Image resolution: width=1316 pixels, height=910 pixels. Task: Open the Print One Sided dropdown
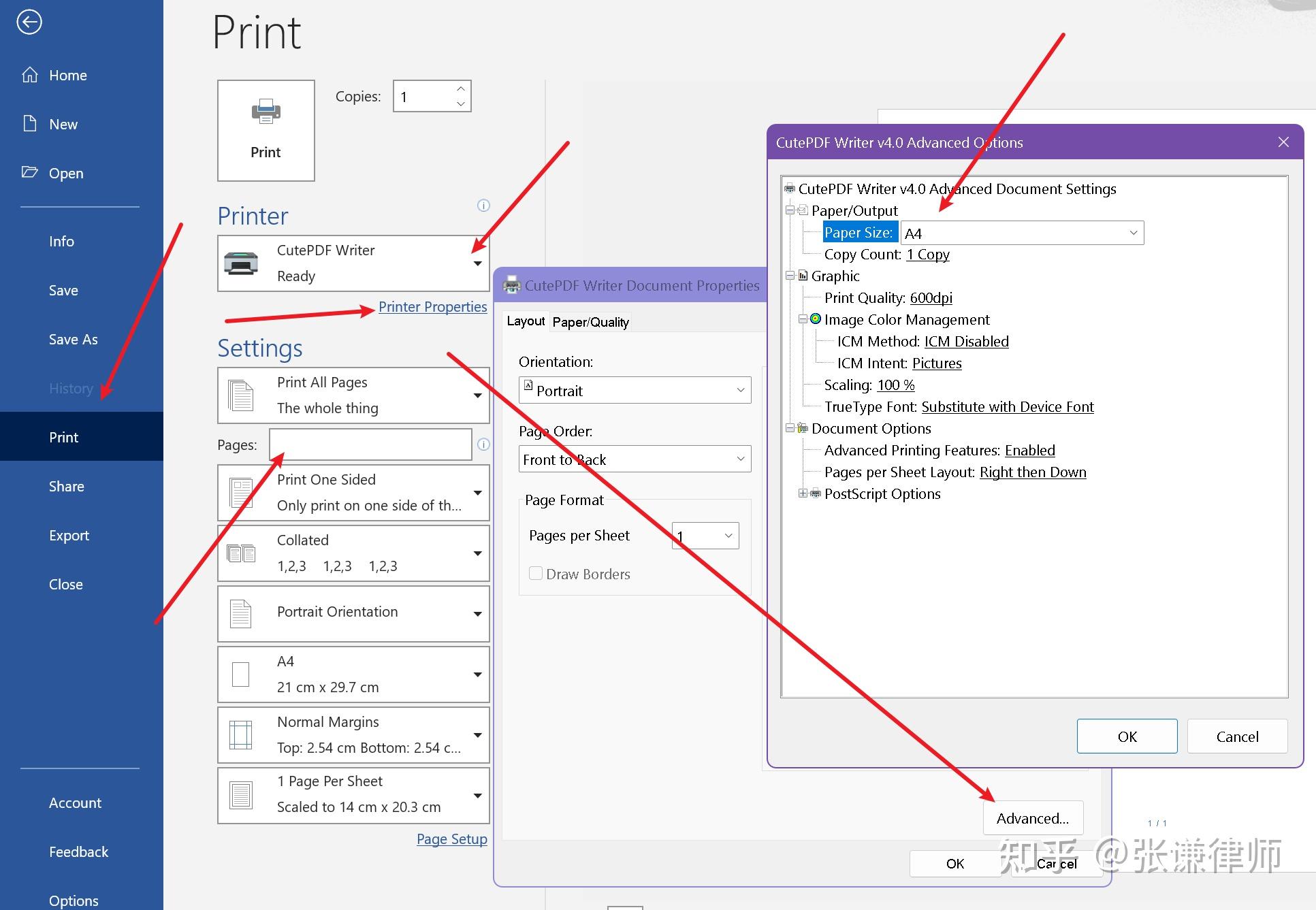click(477, 493)
